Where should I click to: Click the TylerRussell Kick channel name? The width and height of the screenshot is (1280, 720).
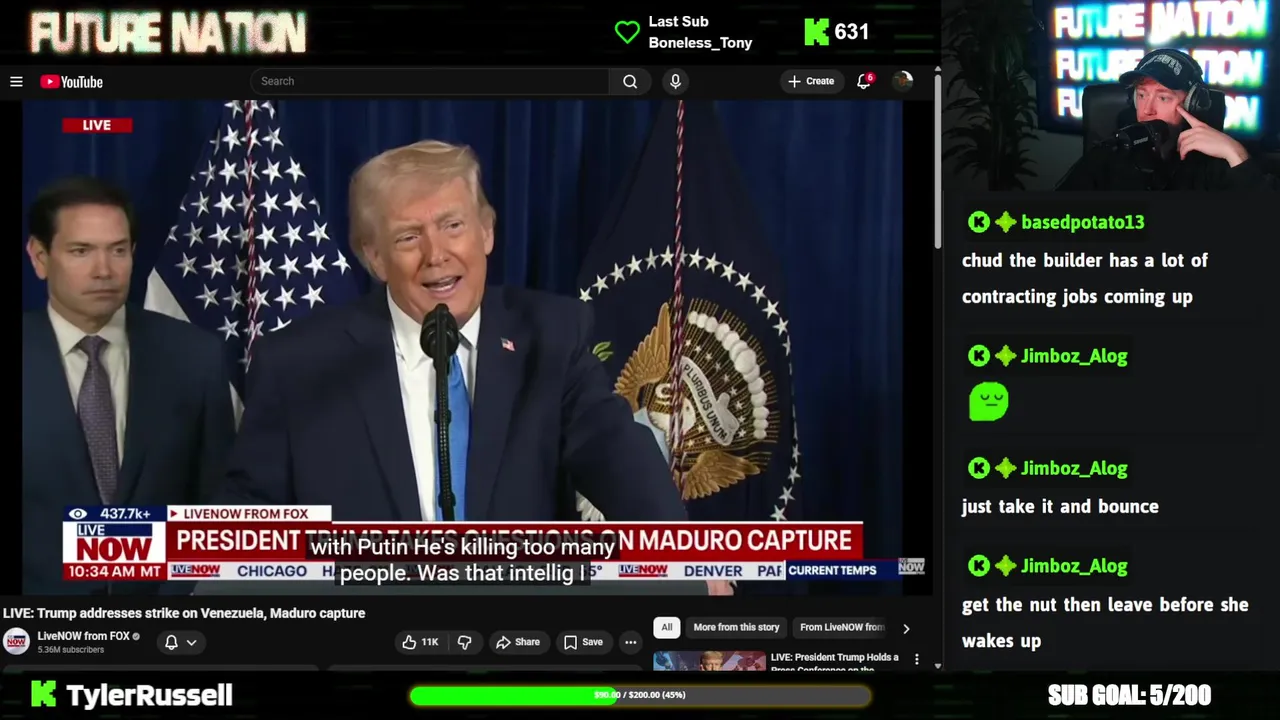pyautogui.click(x=149, y=695)
